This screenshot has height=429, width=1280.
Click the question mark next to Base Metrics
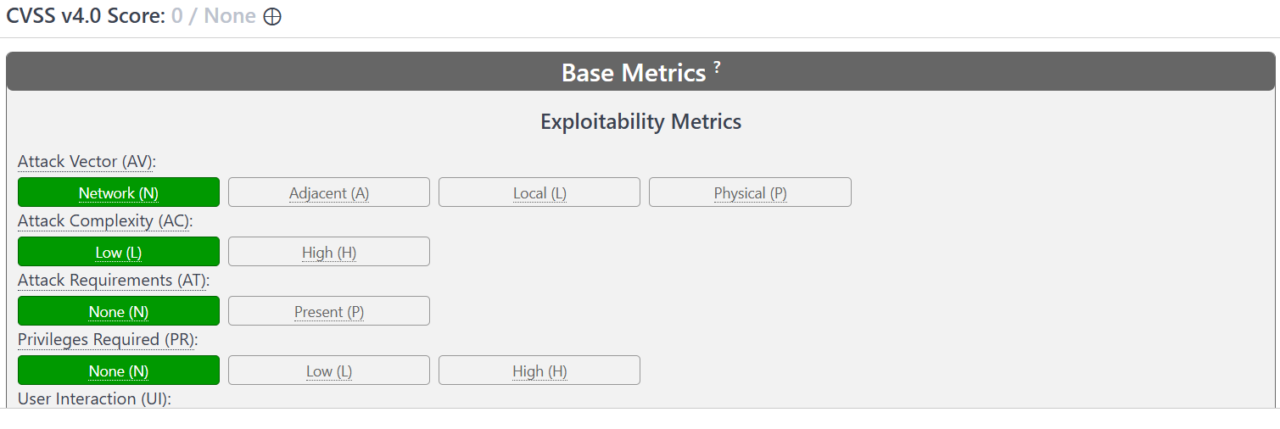click(x=717, y=68)
